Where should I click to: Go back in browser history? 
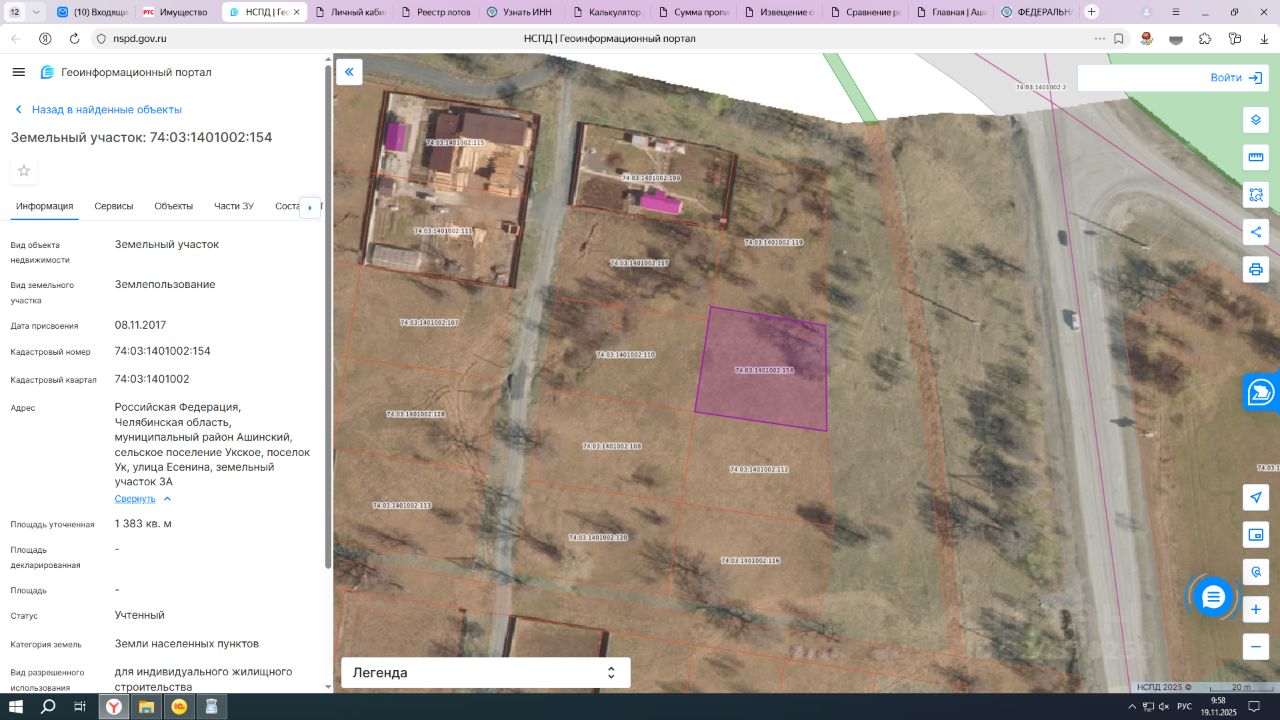(16, 38)
